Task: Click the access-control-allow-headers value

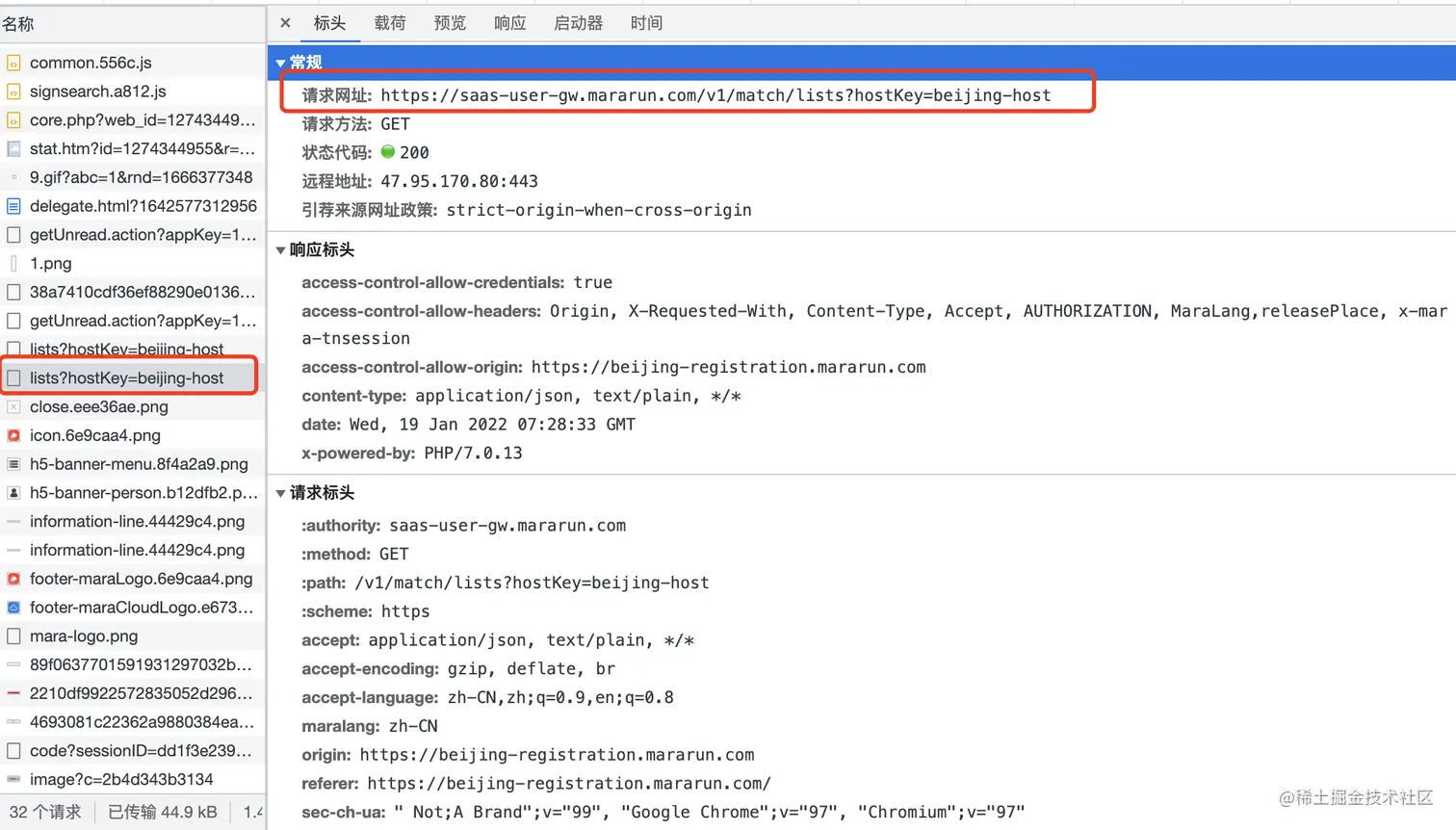Action: click(874, 324)
